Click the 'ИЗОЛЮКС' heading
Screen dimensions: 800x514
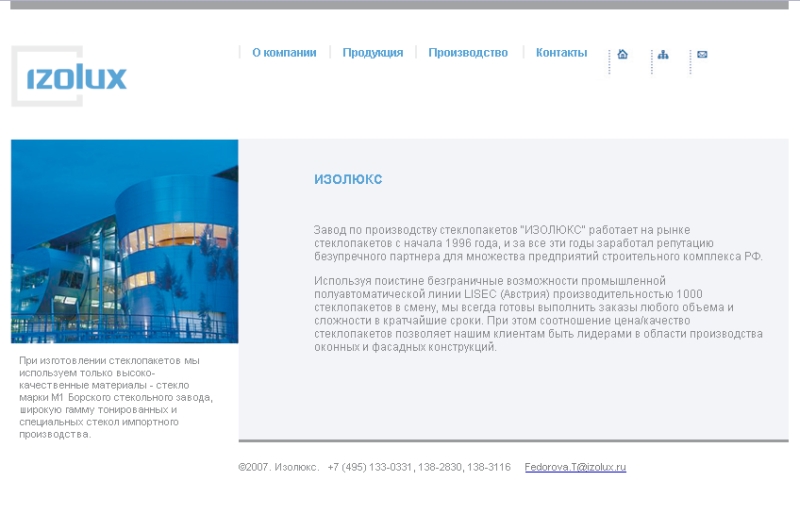348,180
